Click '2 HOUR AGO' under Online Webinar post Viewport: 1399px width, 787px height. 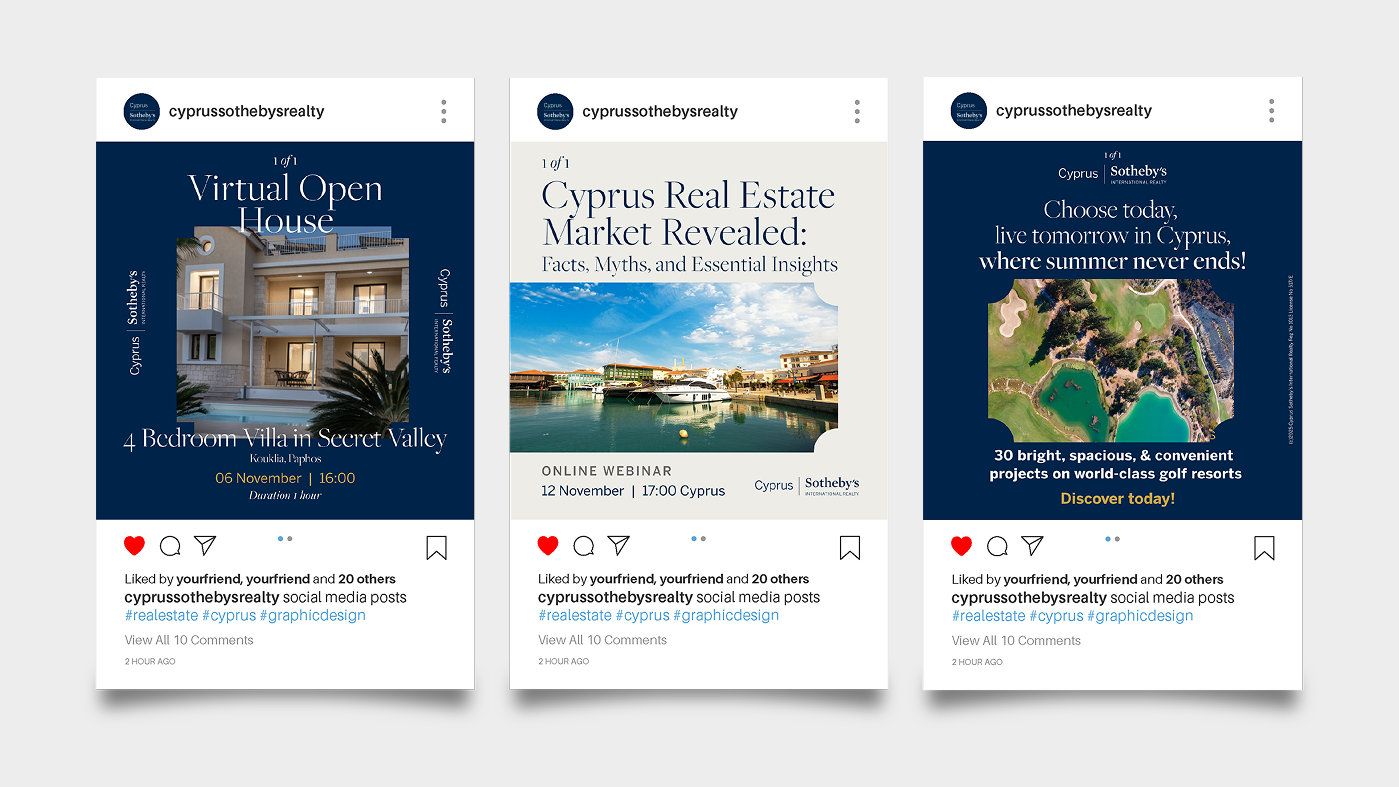coord(564,662)
